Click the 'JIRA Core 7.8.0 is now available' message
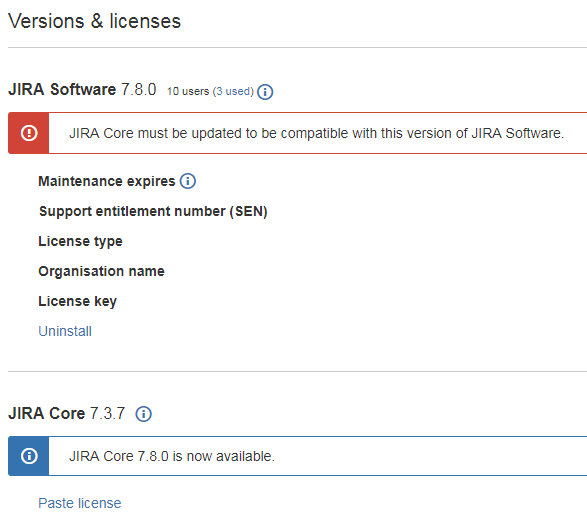The width and height of the screenshot is (587, 529). 172,456
